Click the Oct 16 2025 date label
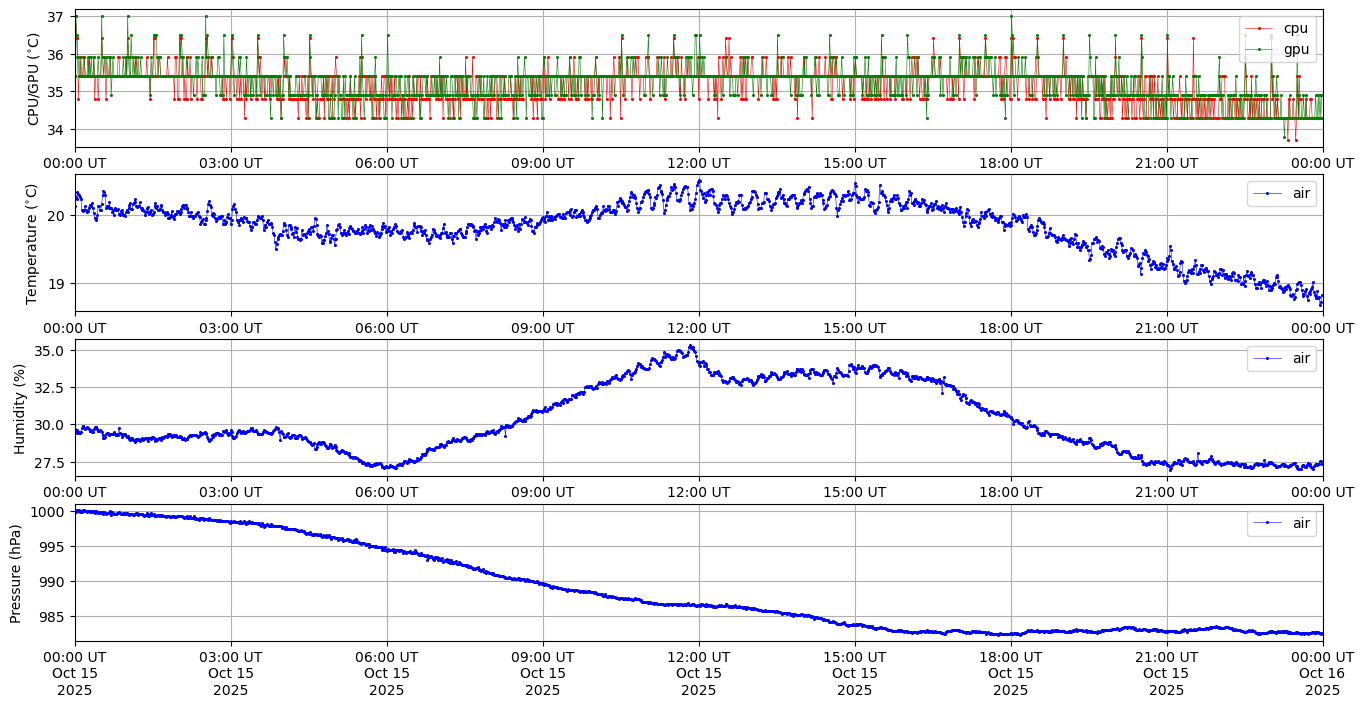Viewport: 1364px width, 707px height. [1322, 673]
